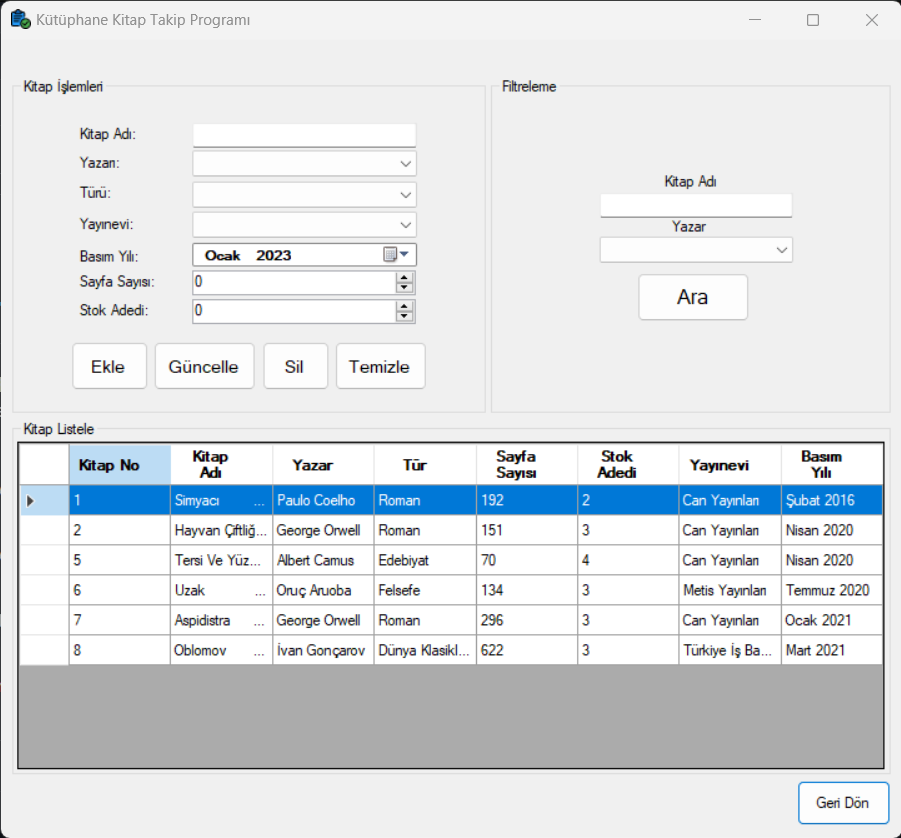Sort by Basım Yılı column header

[x=832, y=464]
